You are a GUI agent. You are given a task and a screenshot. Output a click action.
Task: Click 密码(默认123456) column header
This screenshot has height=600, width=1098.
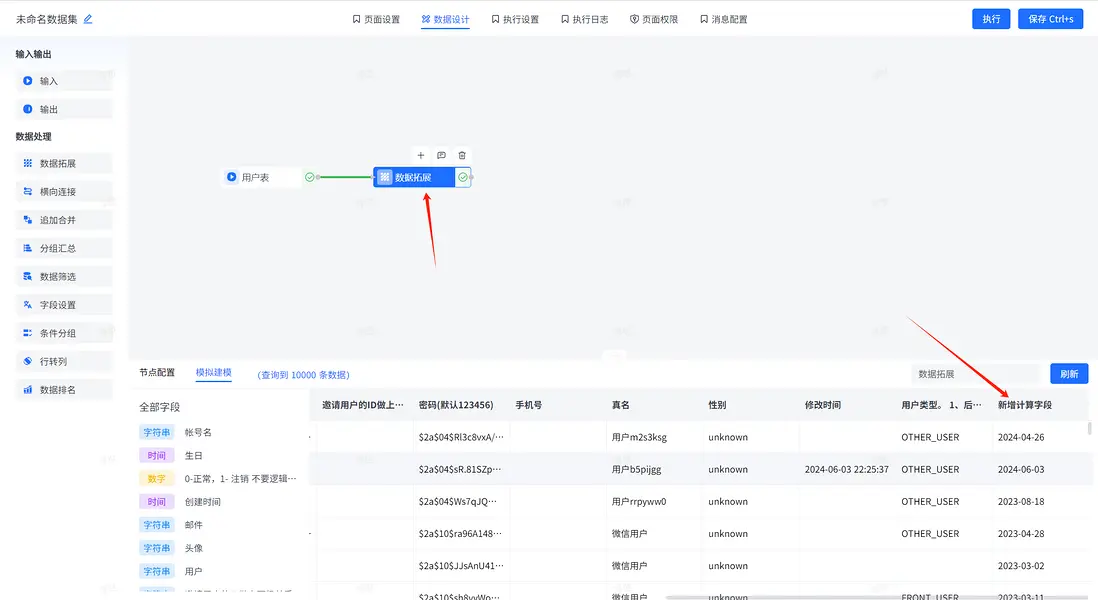point(456,405)
